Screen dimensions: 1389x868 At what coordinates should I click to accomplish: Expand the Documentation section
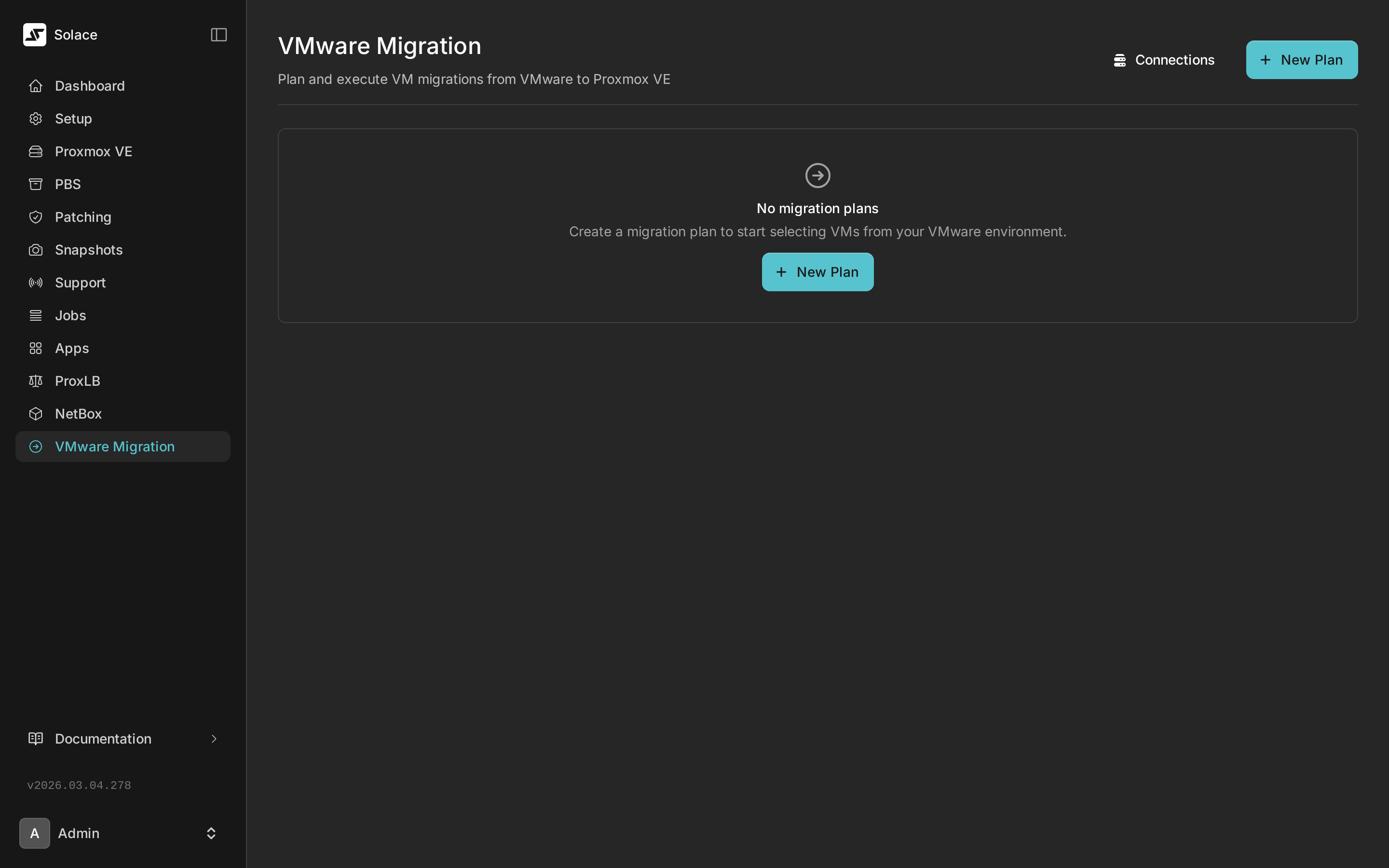coord(103,738)
